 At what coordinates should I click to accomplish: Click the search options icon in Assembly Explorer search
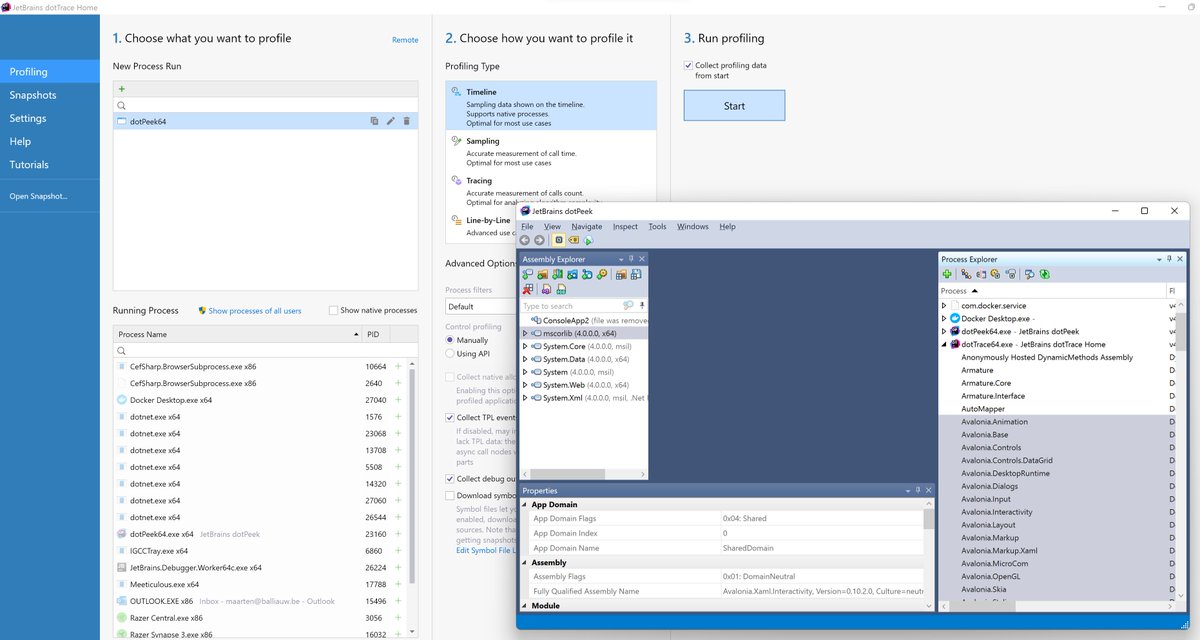(x=628, y=306)
